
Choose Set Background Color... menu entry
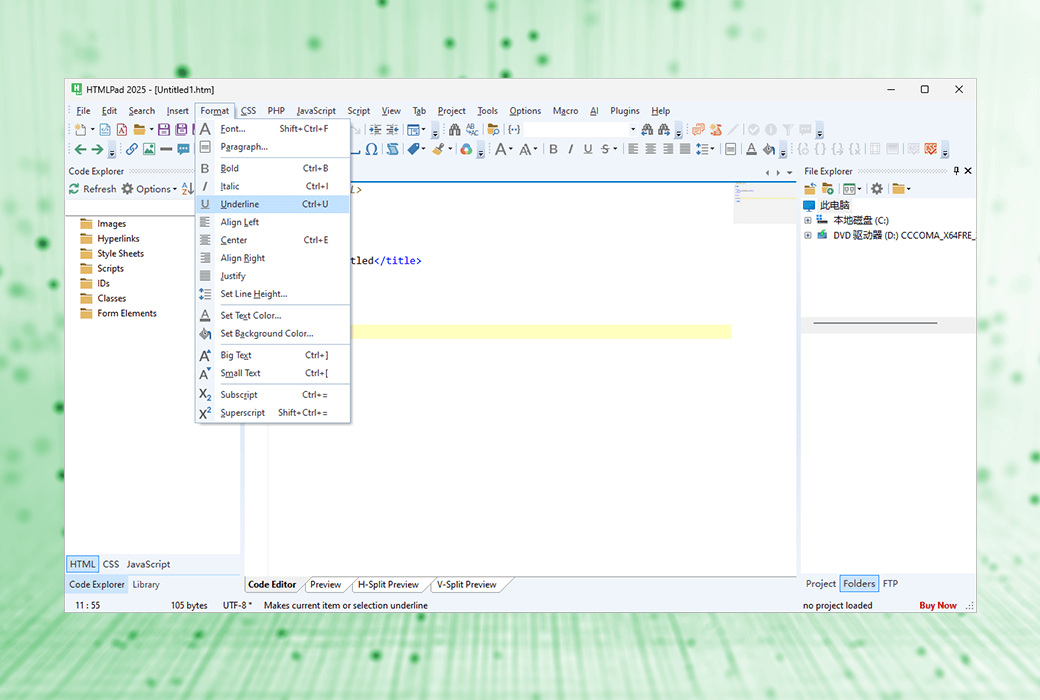[x=273, y=334]
